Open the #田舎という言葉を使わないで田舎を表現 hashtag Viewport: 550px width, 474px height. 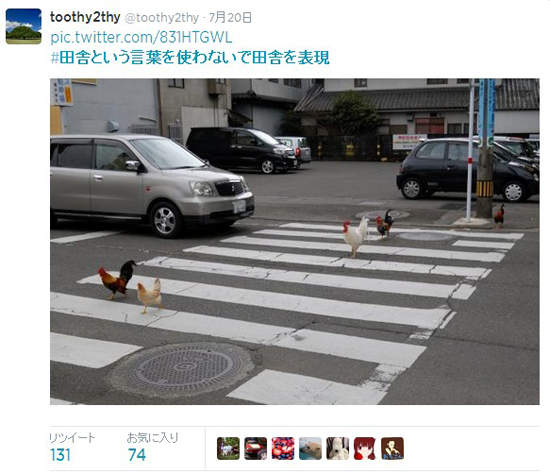pyautogui.click(x=190, y=58)
